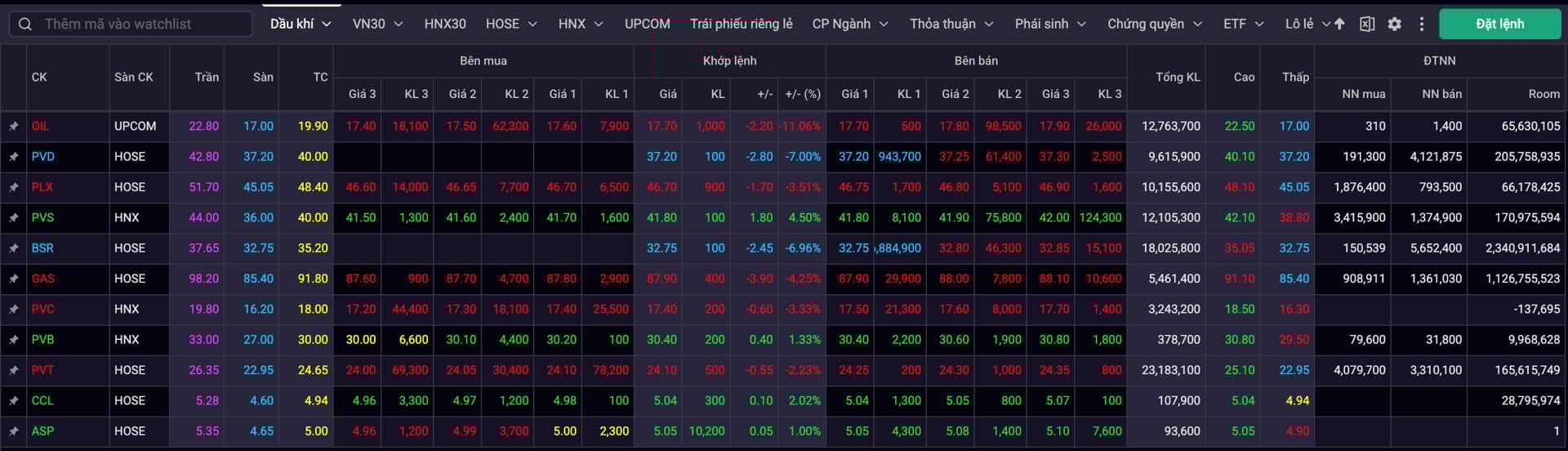This screenshot has width=1568, height=451.
Task: Toggle the pin on the PLX row
Action: [x=14, y=188]
